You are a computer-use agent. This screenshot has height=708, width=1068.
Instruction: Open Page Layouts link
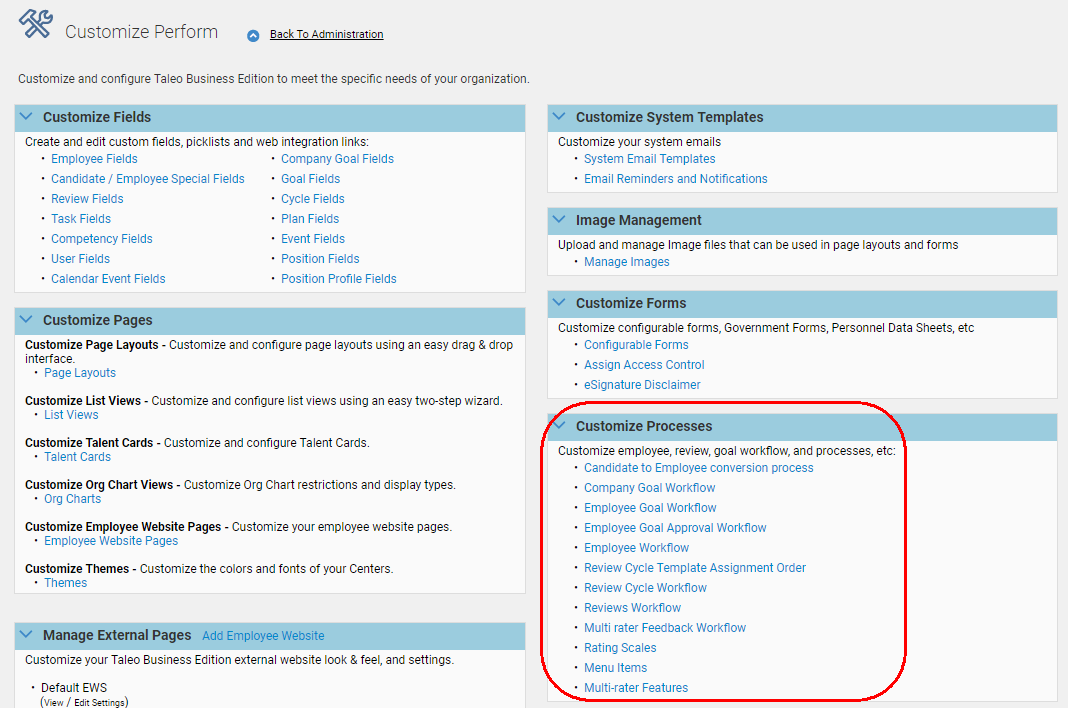80,373
